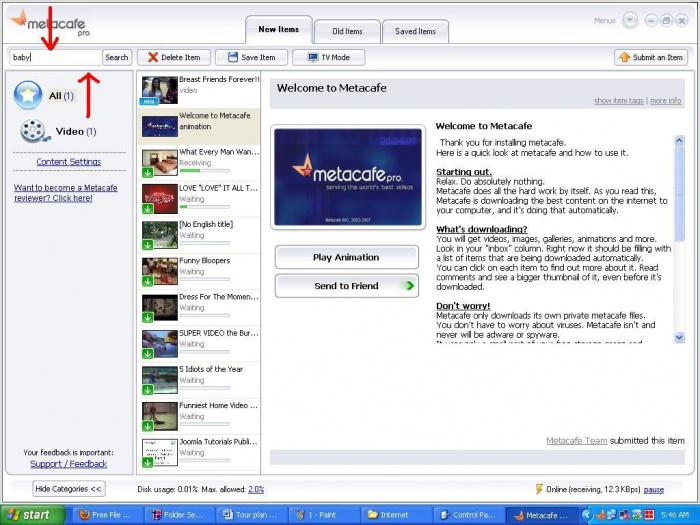Open the Control Pa... taskbar item

click(x=469, y=515)
